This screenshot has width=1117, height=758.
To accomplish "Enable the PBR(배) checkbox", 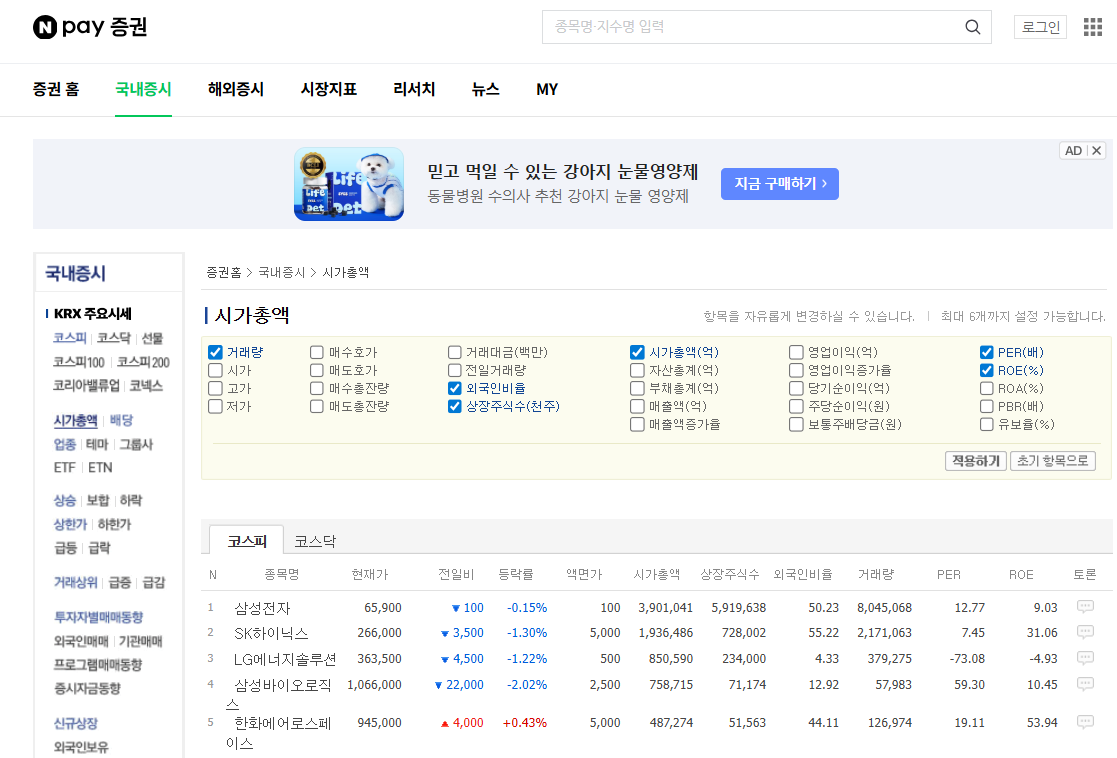I will tap(987, 406).
